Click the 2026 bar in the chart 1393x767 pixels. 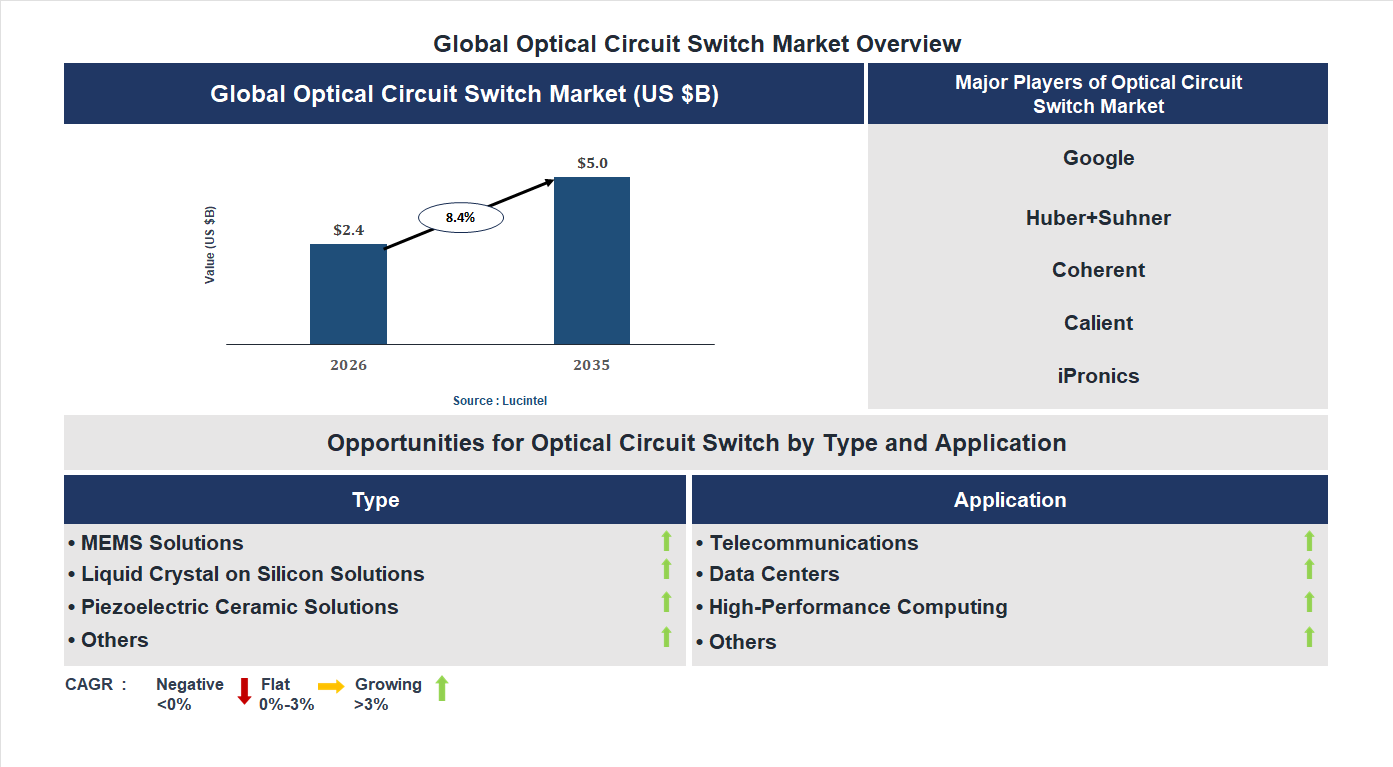pyautogui.click(x=349, y=295)
